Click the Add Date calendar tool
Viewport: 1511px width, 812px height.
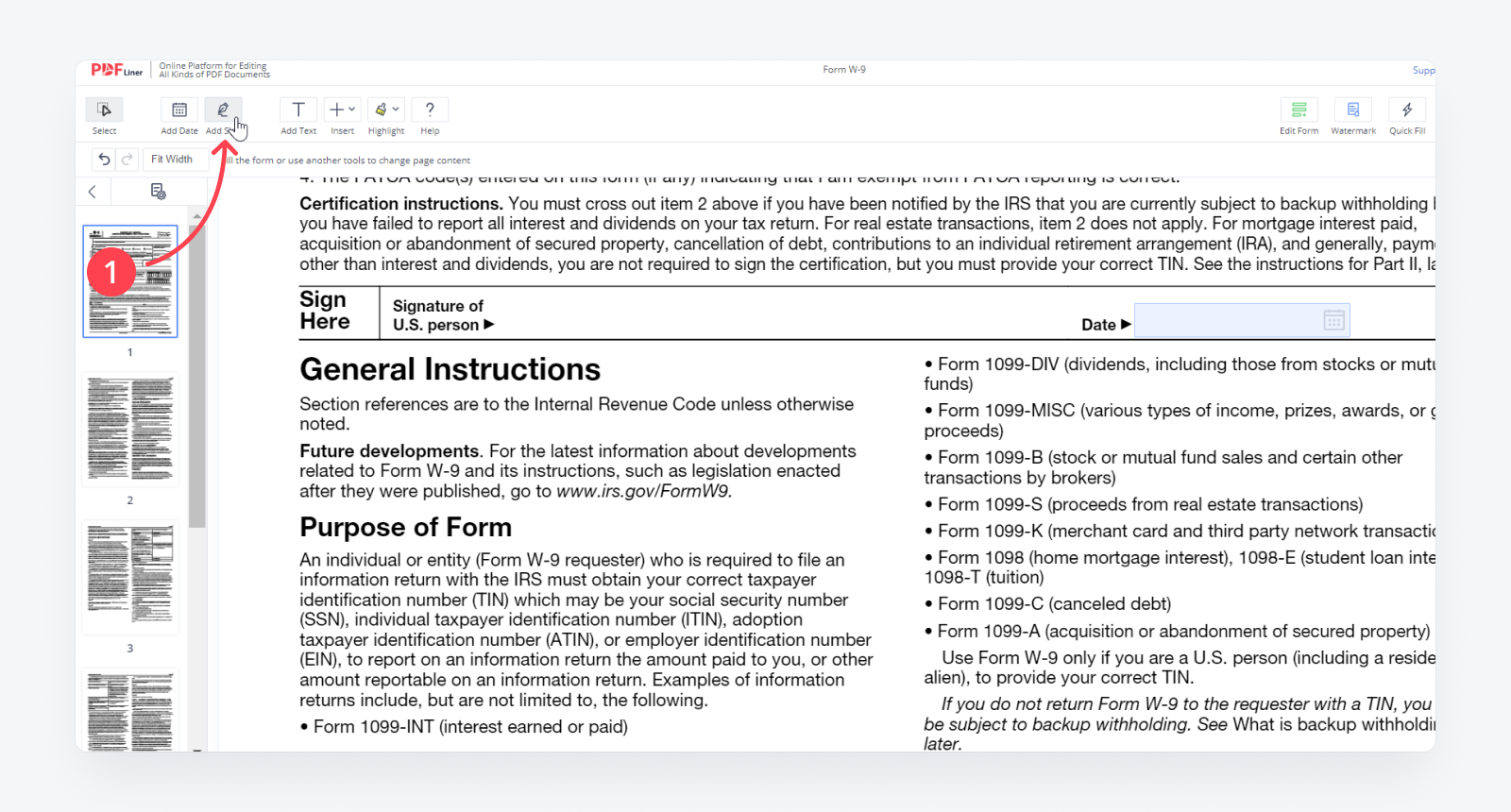pos(179,110)
